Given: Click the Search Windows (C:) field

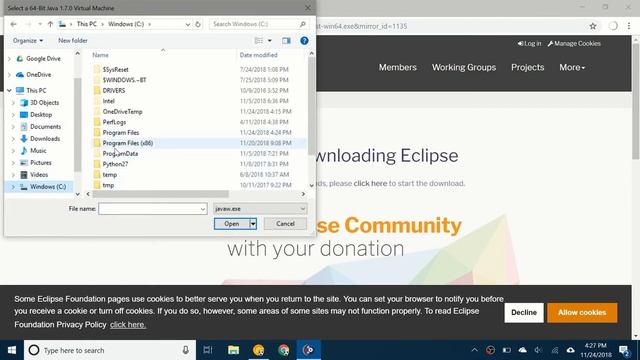Looking at the screenshot, I should (x=258, y=24).
